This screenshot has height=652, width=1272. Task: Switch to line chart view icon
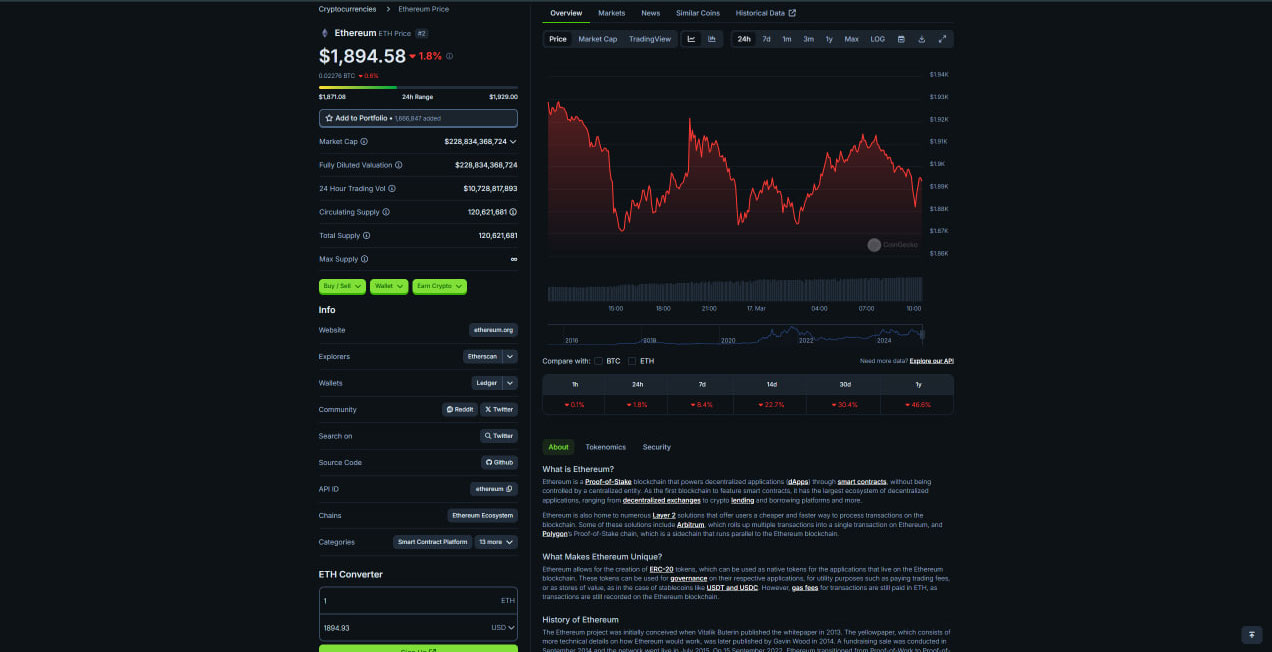pos(691,39)
